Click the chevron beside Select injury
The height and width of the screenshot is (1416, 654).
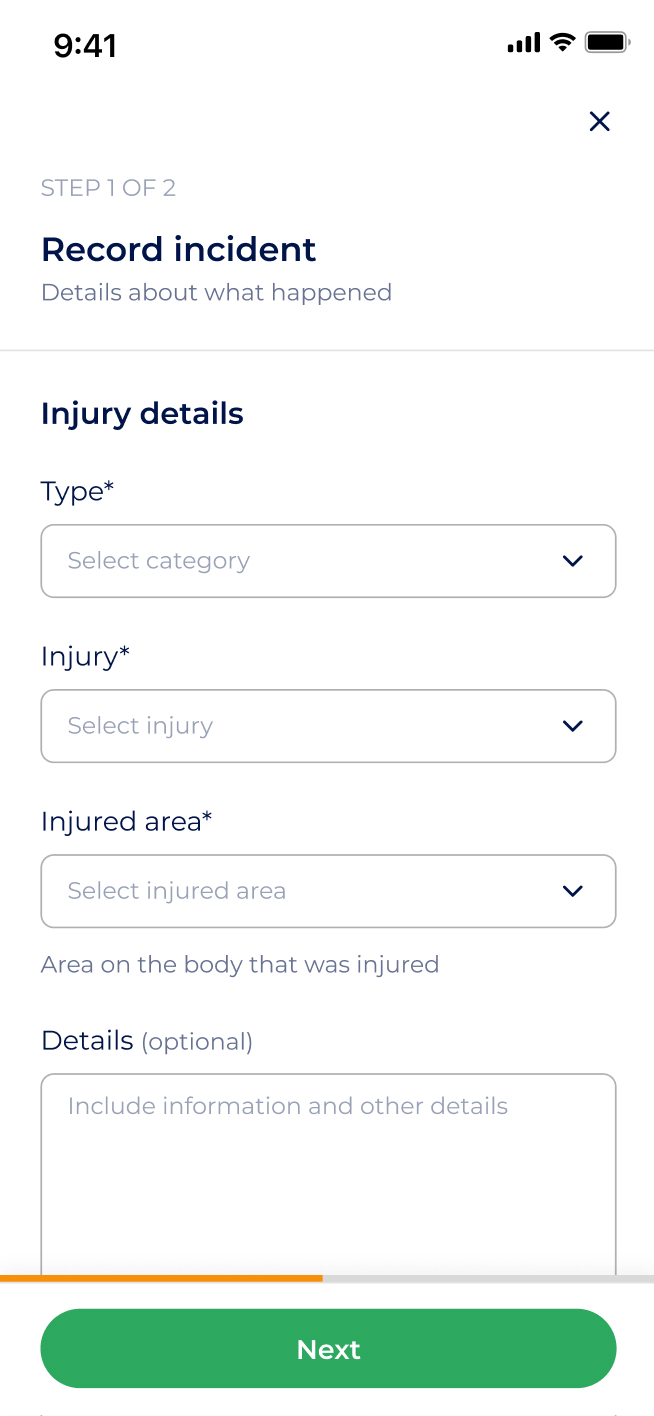573,726
